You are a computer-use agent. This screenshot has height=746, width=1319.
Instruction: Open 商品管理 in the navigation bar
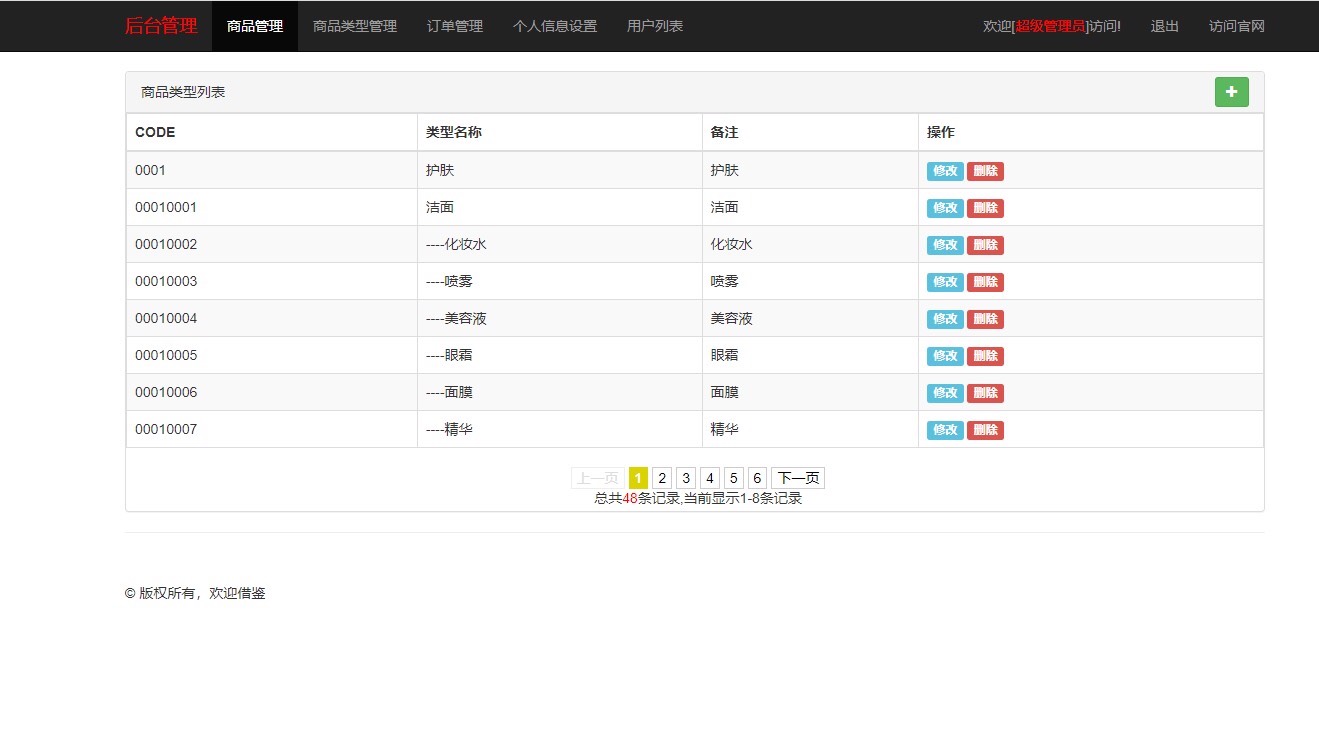point(255,26)
